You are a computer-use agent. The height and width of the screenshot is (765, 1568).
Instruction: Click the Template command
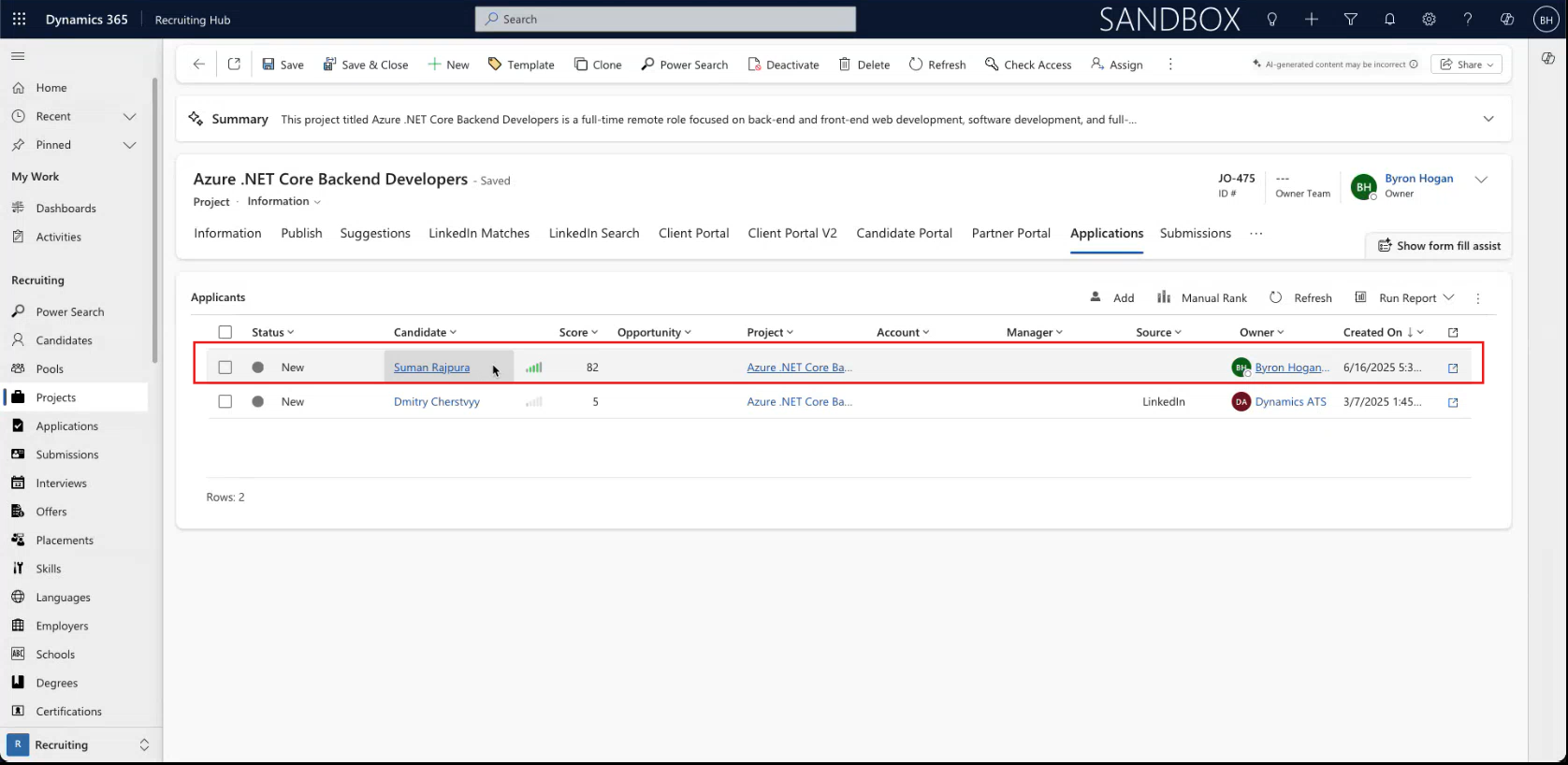pyautogui.click(x=521, y=65)
